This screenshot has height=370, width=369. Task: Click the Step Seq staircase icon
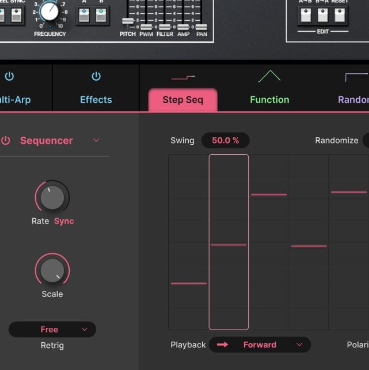(x=183, y=78)
